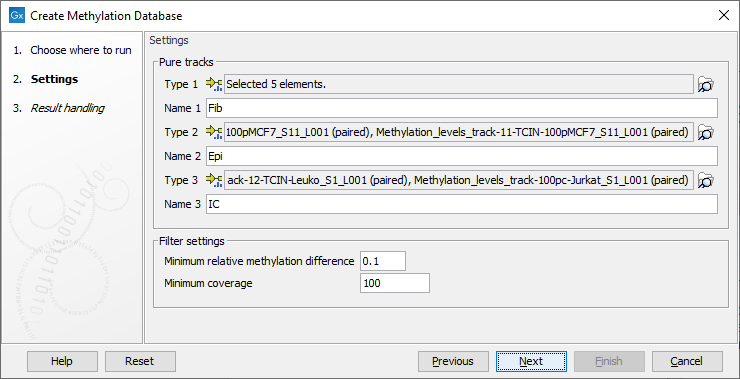Click the yellow arrow input icon for Type 2
The image size is (740, 379).
click(x=214, y=133)
